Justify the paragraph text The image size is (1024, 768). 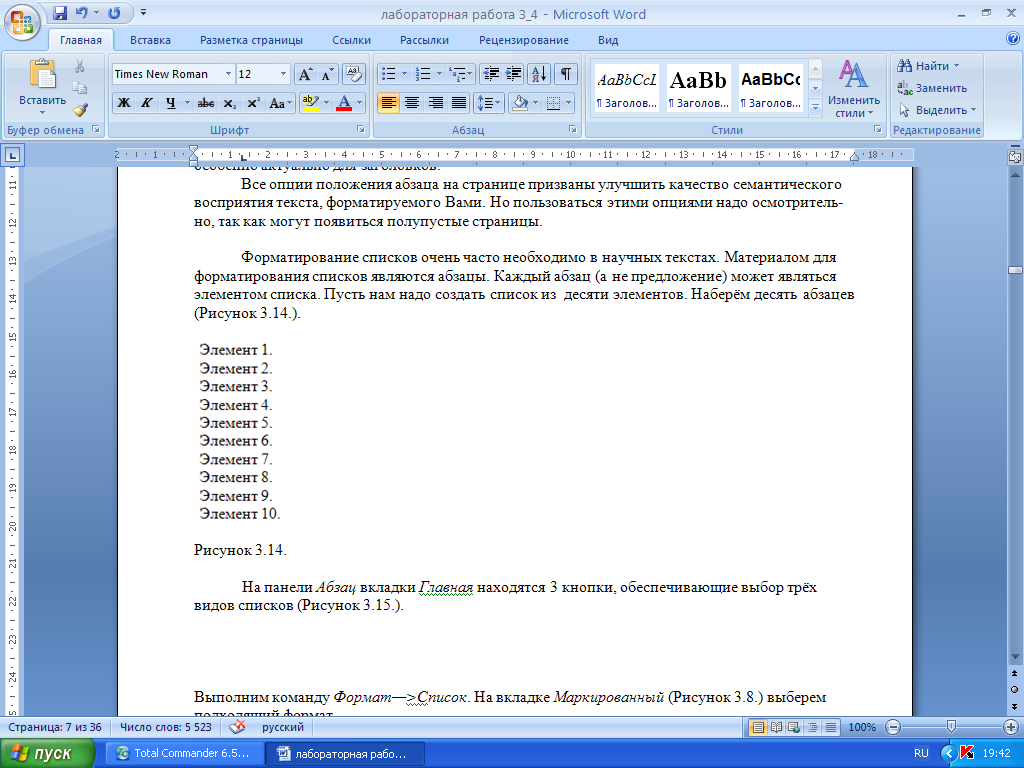pos(459,103)
